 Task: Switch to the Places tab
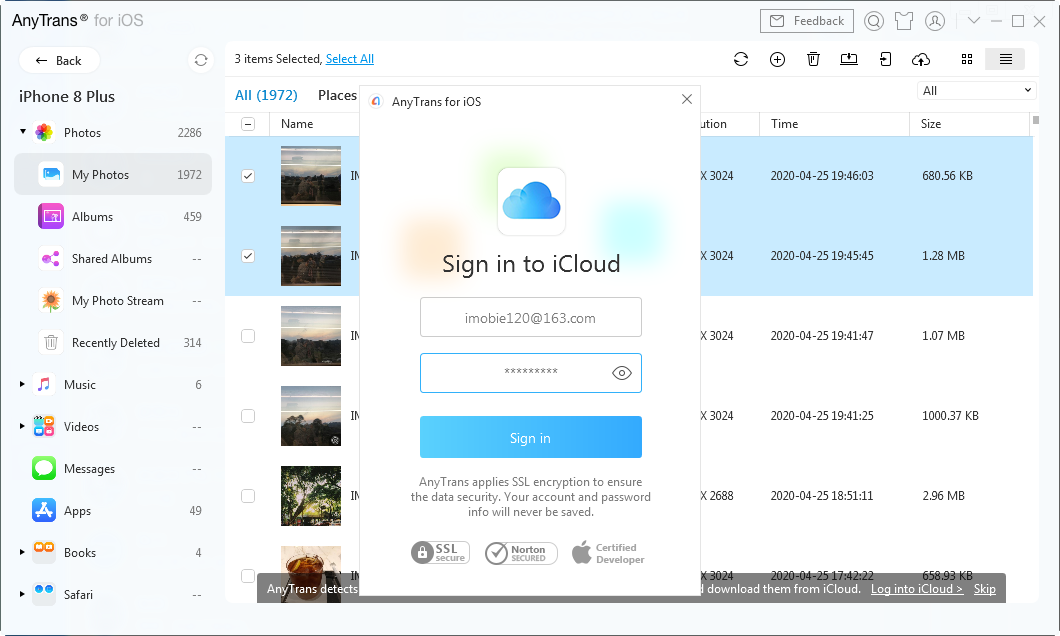point(337,95)
